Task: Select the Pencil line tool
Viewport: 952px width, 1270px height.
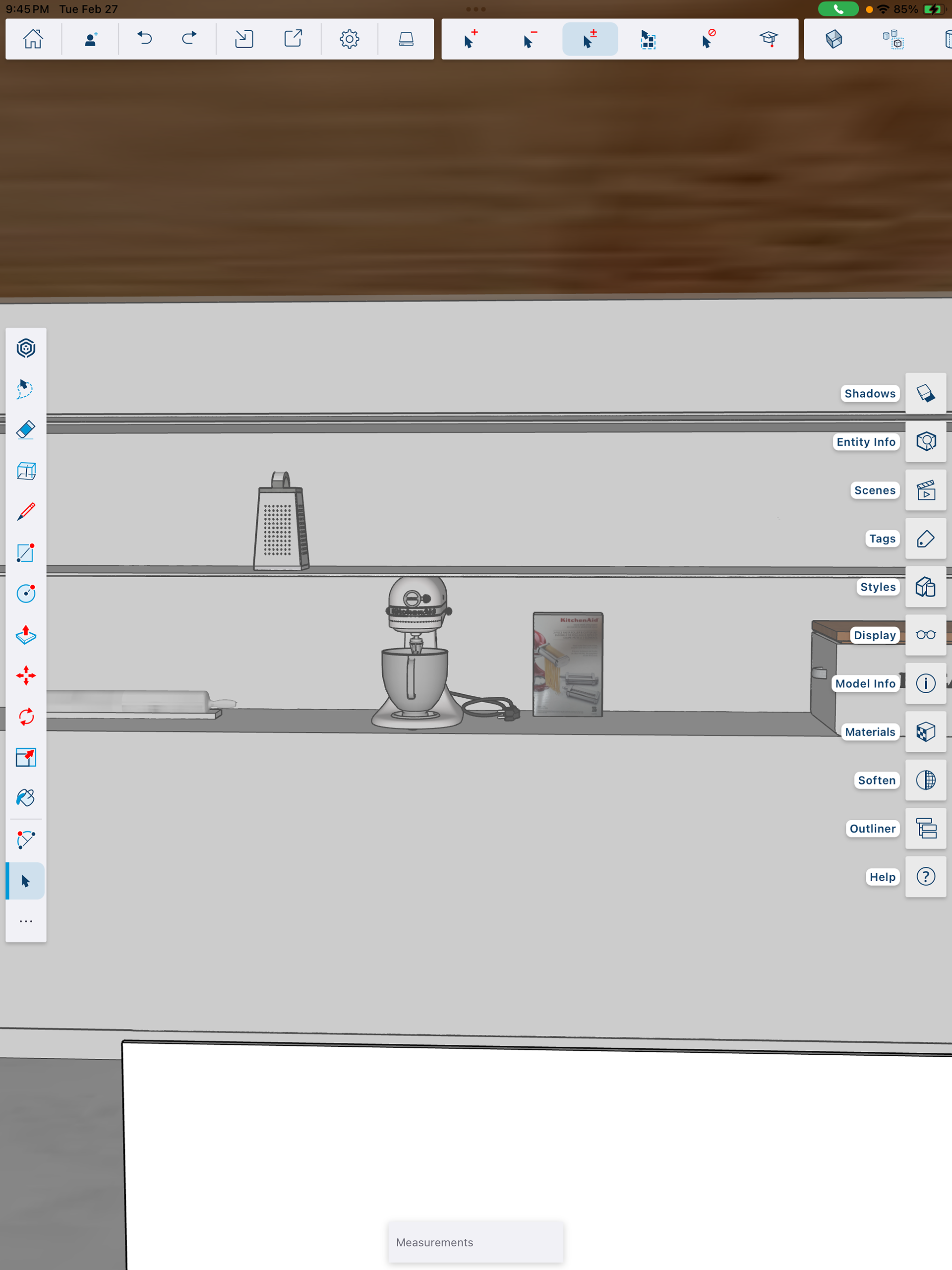Action: point(26,512)
